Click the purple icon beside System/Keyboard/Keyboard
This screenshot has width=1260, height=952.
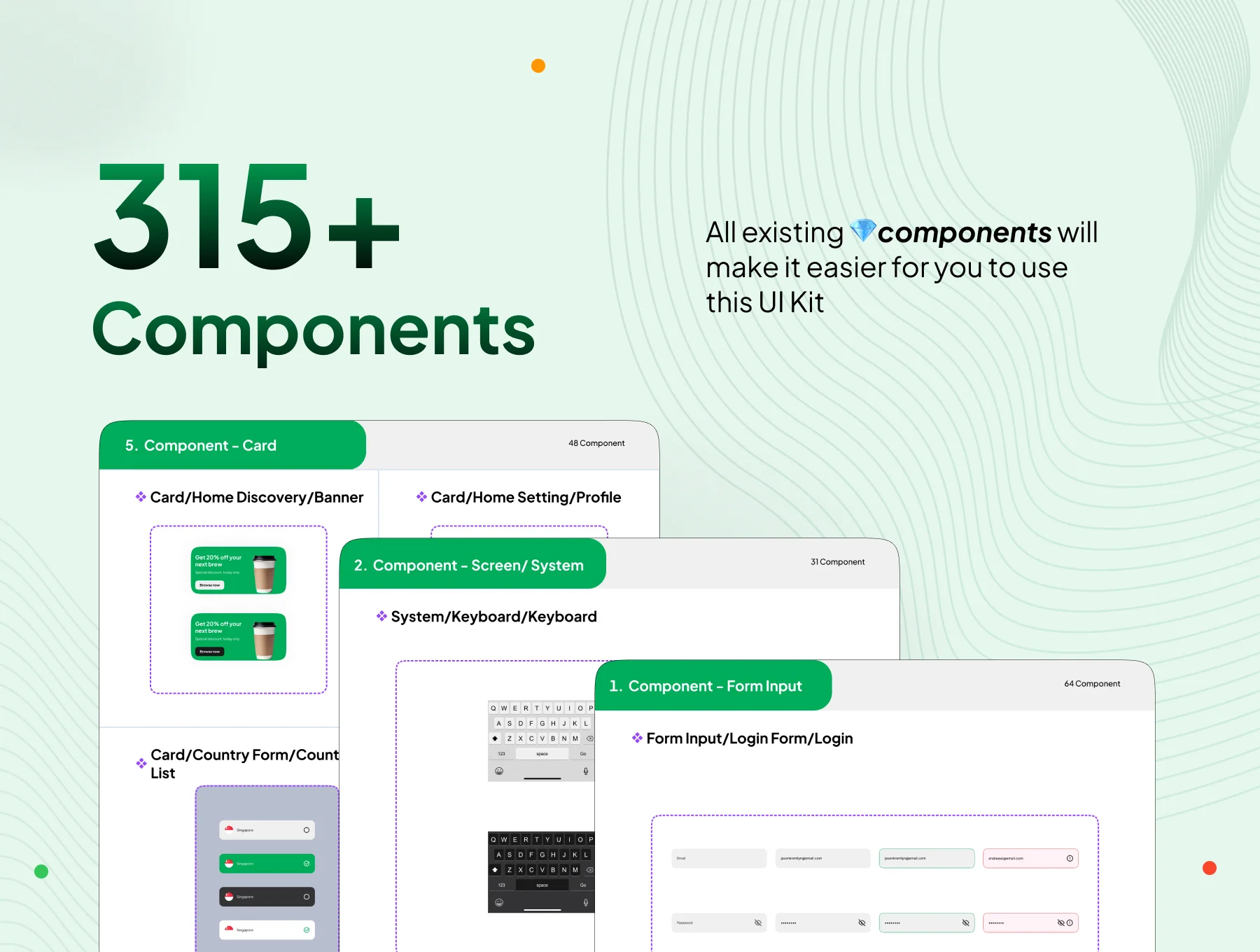(381, 616)
